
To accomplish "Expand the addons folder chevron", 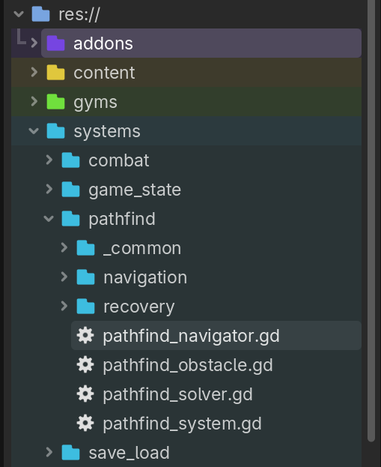I will [x=34, y=43].
